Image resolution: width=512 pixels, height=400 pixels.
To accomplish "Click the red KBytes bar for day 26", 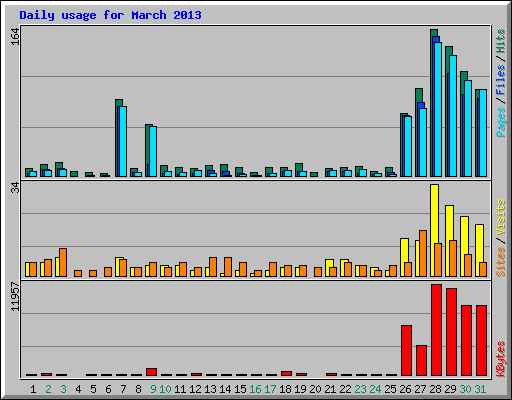I will coord(406,350).
